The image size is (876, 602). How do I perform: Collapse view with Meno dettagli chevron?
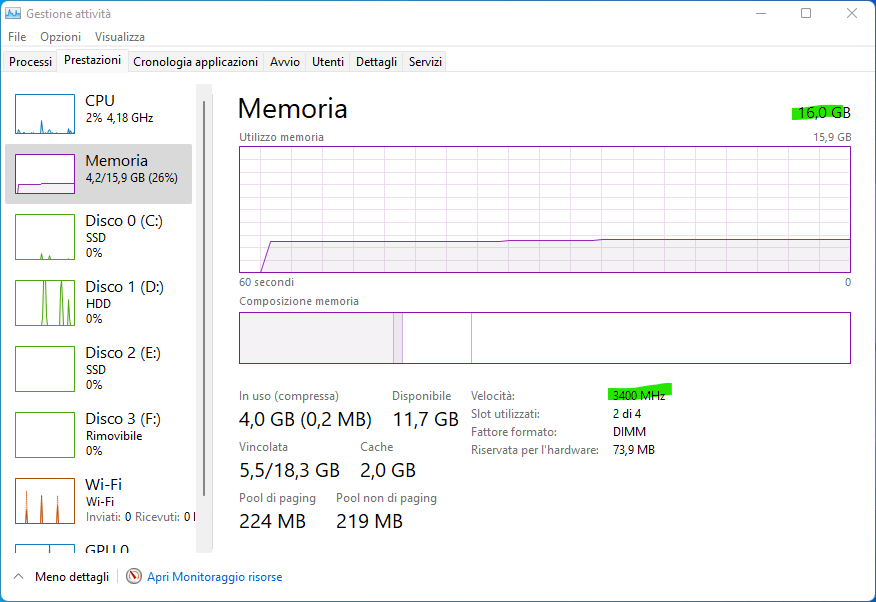(x=18, y=577)
